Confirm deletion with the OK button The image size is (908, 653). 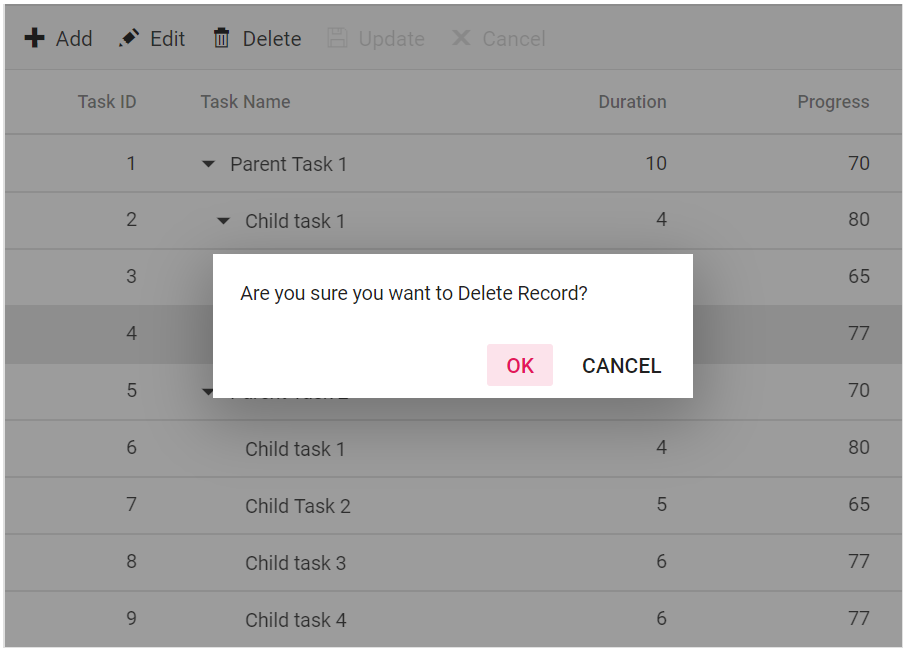[519, 365]
